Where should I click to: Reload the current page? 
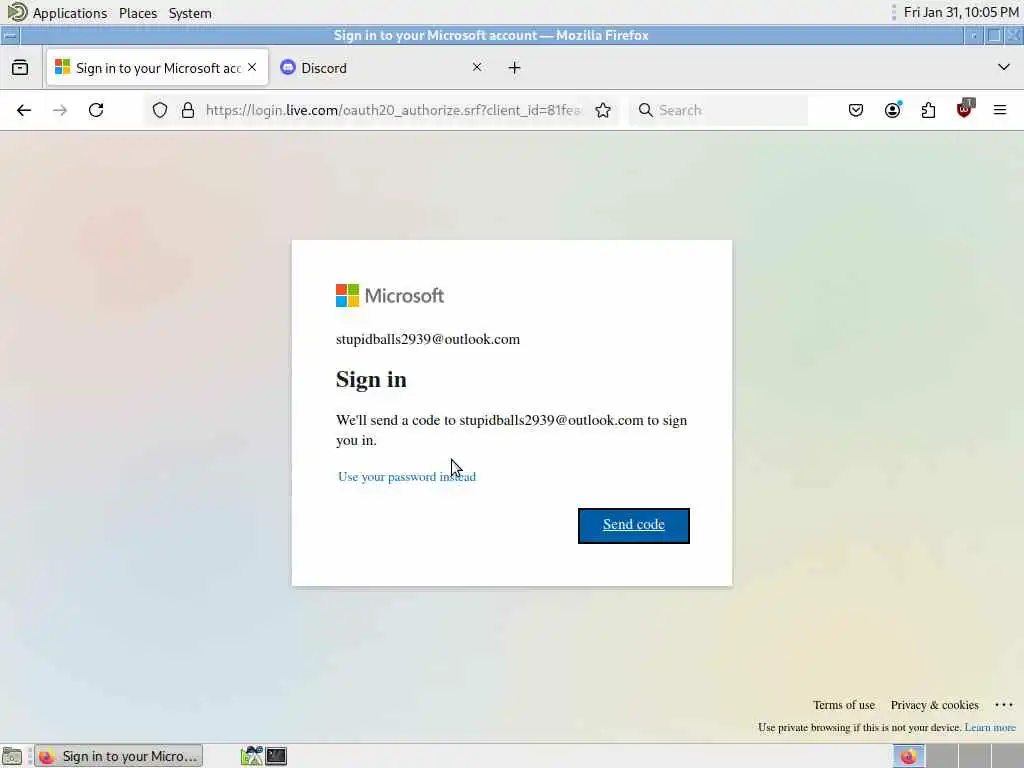tap(96, 110)
